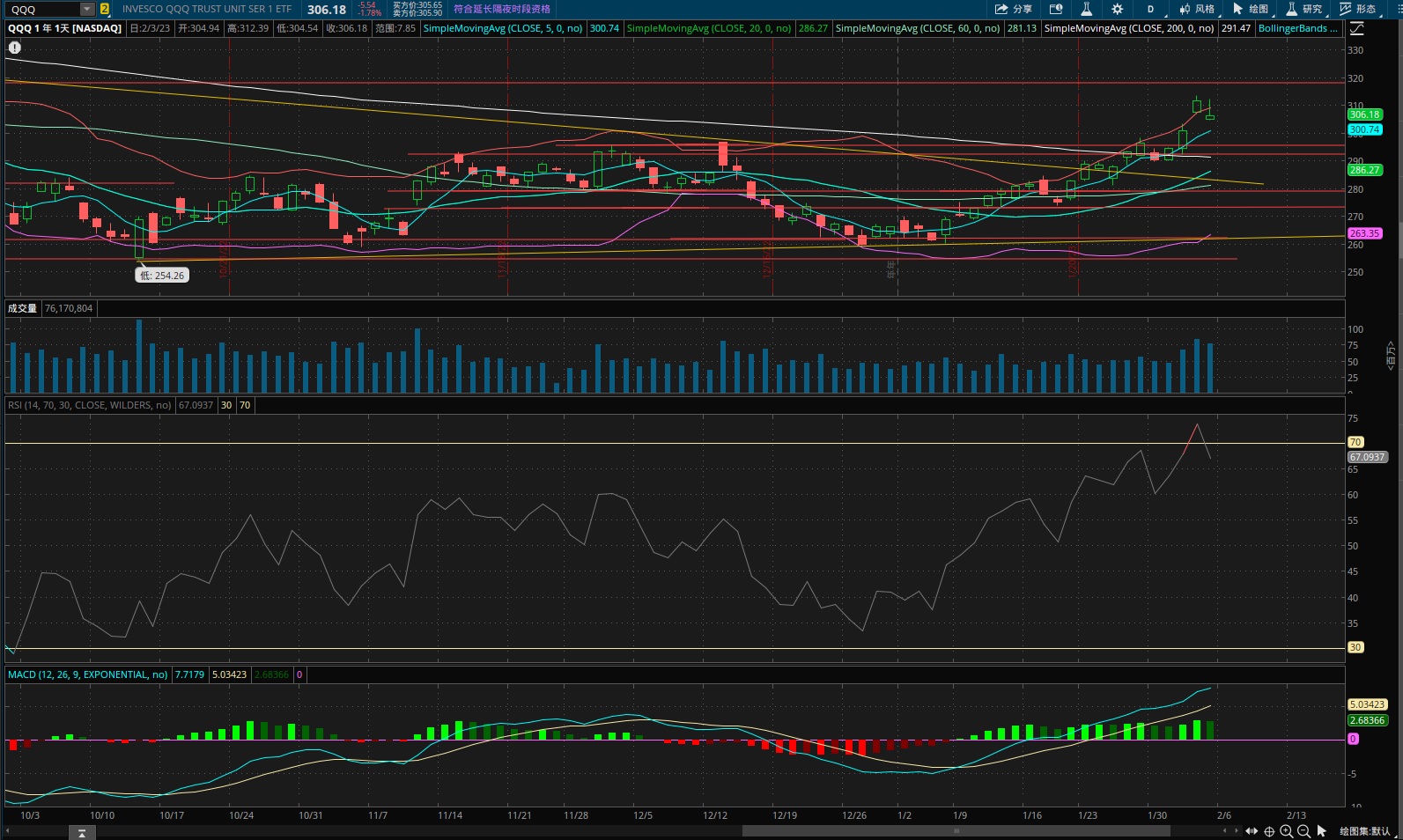Click the zoom out magnifier icon
The image size is (1403, 840).
[x=1303, y=831]
